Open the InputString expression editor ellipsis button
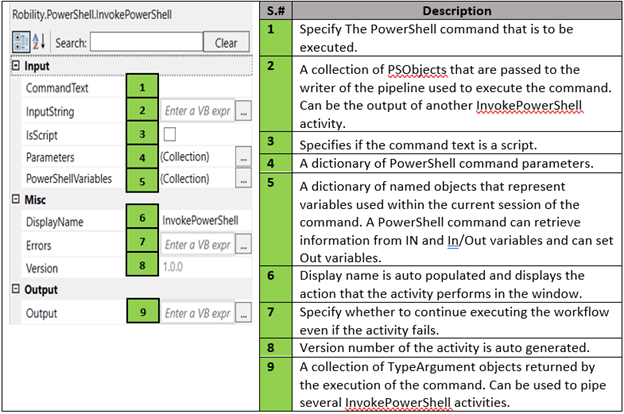The width and height of the screenshot is (624, 414). [243, 111]
